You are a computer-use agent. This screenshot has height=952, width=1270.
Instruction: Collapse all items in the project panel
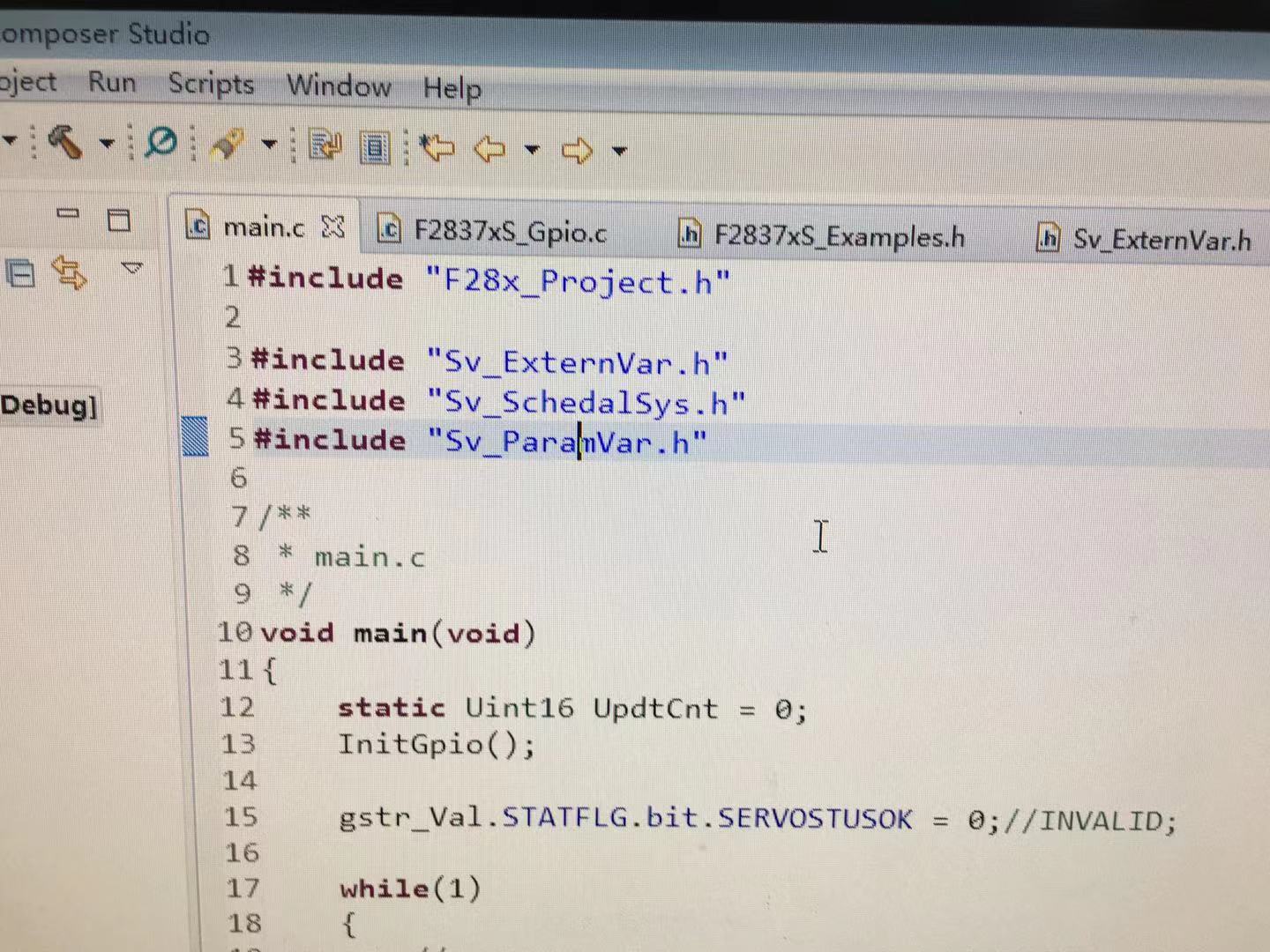pos(20,274)
